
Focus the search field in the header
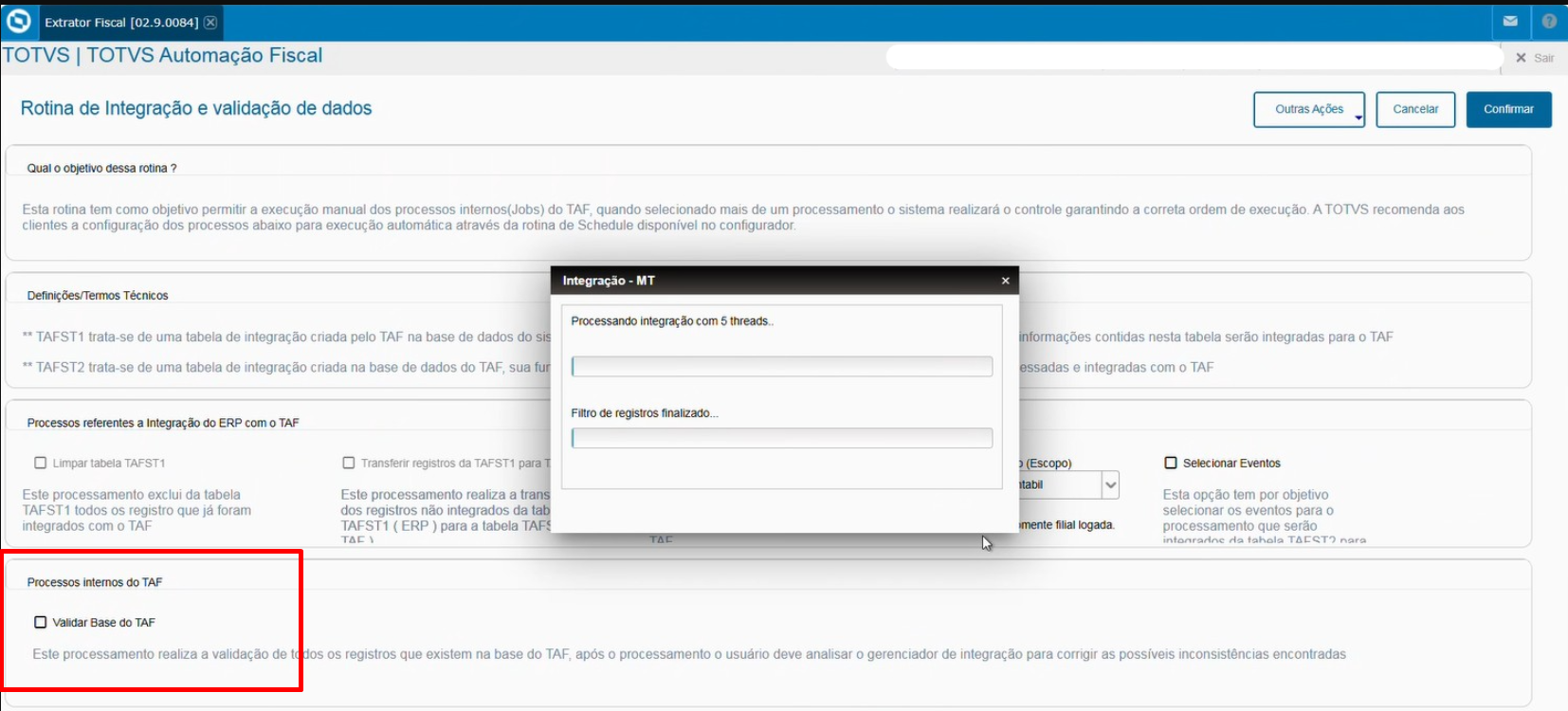pyautogui.click(x=1194, y=57)
